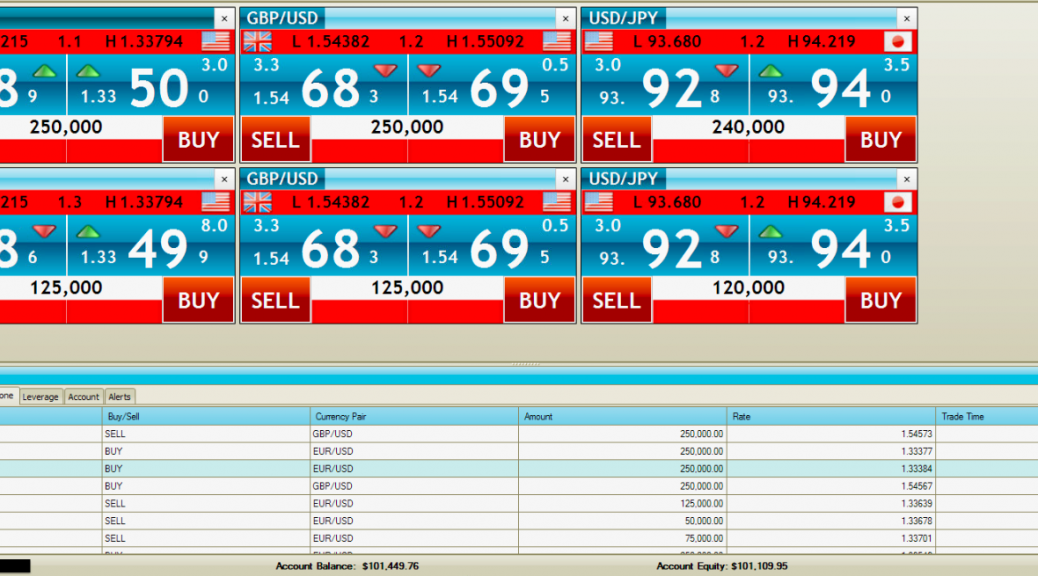This screenshot has height=576, width=1038.
Task: Click green up arrow in the 240,000 USD/JPY panel
Action: tap(770, 71)
